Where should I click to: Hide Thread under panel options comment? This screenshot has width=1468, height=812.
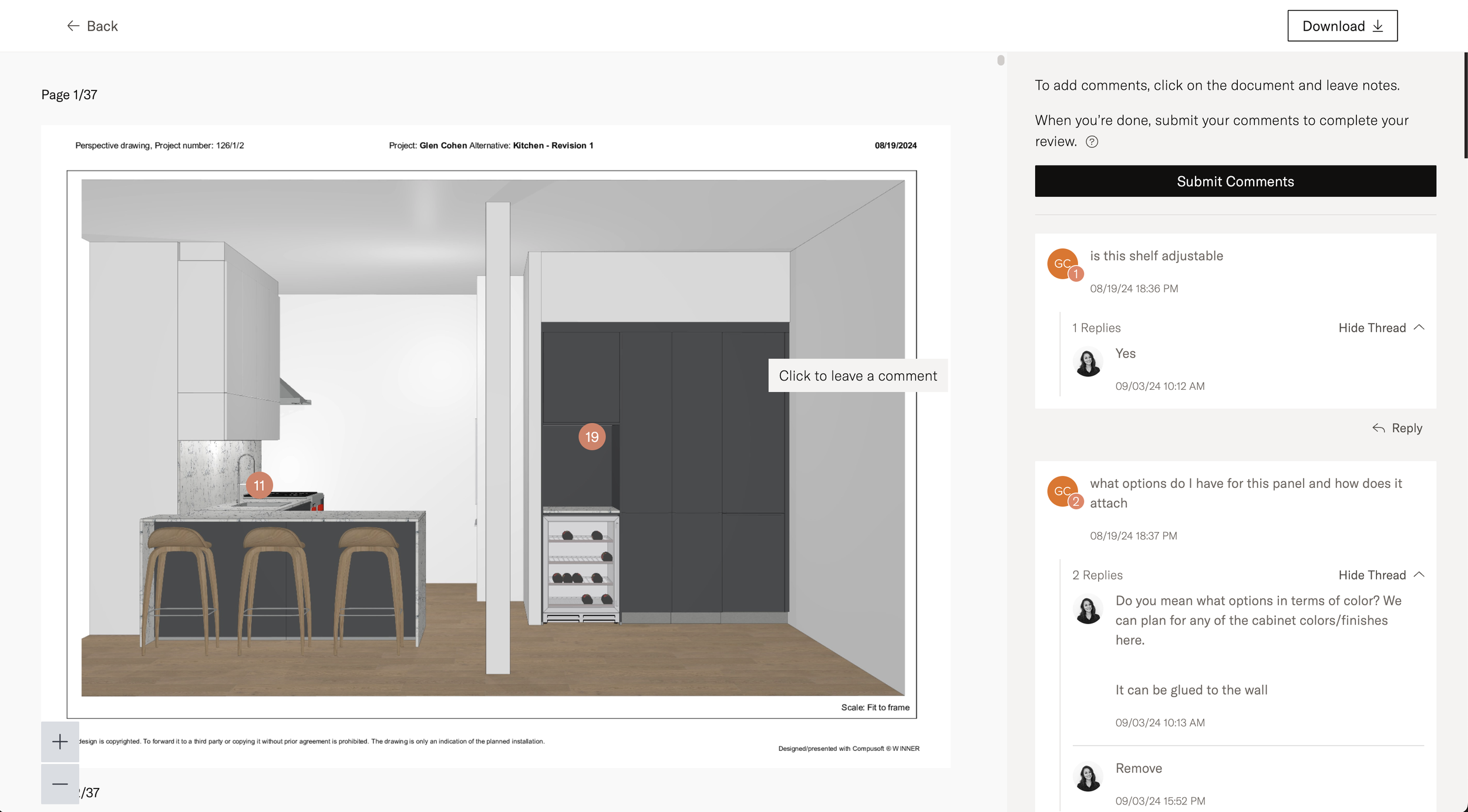coord(1381,575)
